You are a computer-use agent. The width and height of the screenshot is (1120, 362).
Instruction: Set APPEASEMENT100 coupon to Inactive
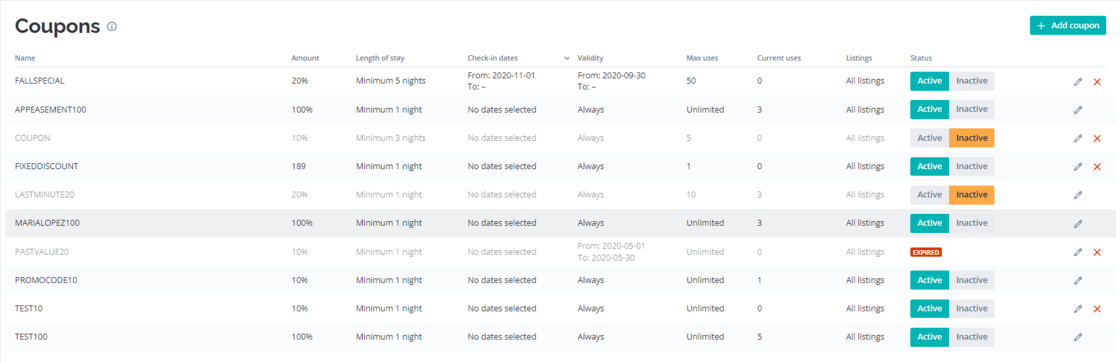[x=971, y=109]
